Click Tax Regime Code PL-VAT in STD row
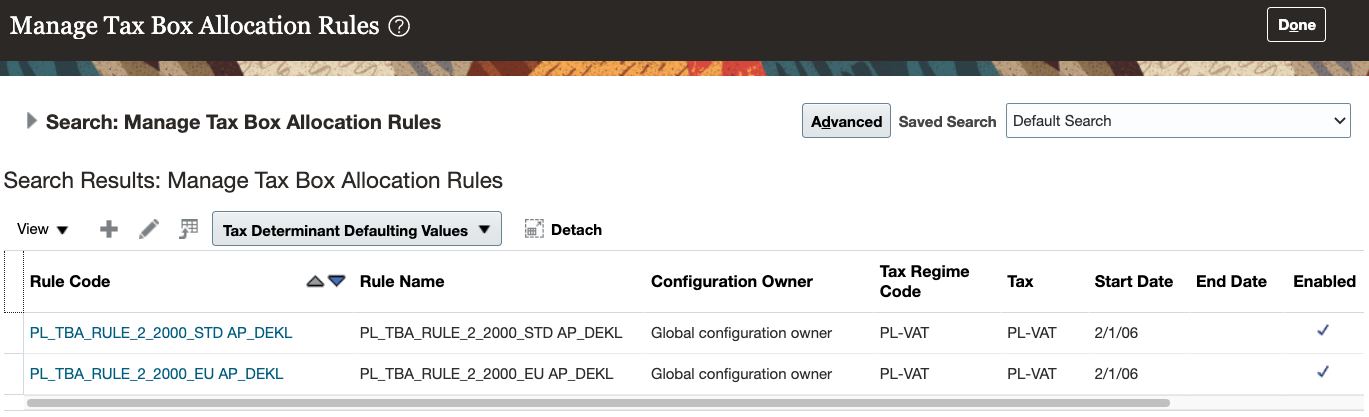 [904, 333]
